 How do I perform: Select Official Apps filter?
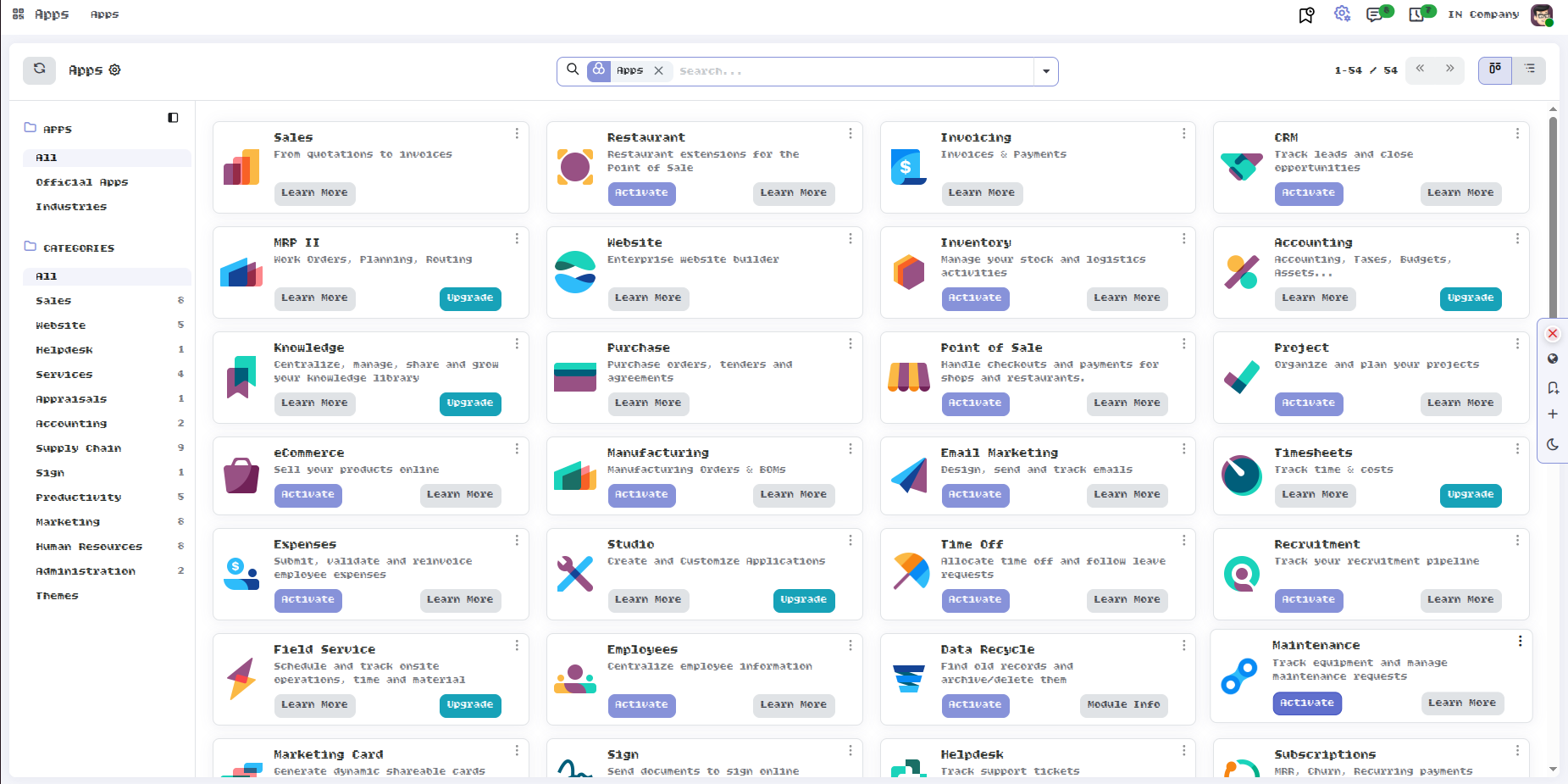coord(82,182)
